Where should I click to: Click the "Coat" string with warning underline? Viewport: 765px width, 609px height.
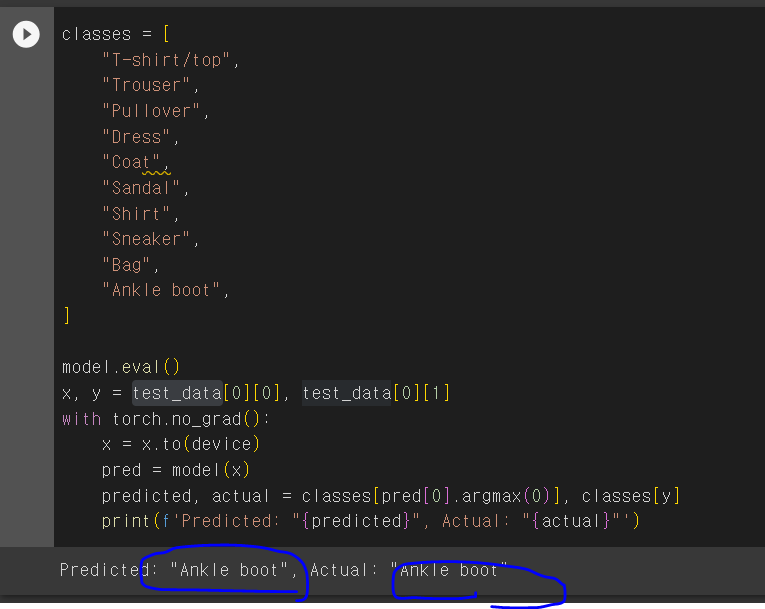[x=131, y=162]
